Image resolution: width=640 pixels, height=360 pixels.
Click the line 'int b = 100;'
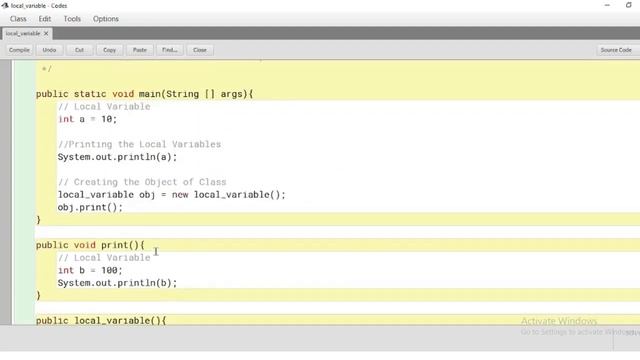pos(90,270)
